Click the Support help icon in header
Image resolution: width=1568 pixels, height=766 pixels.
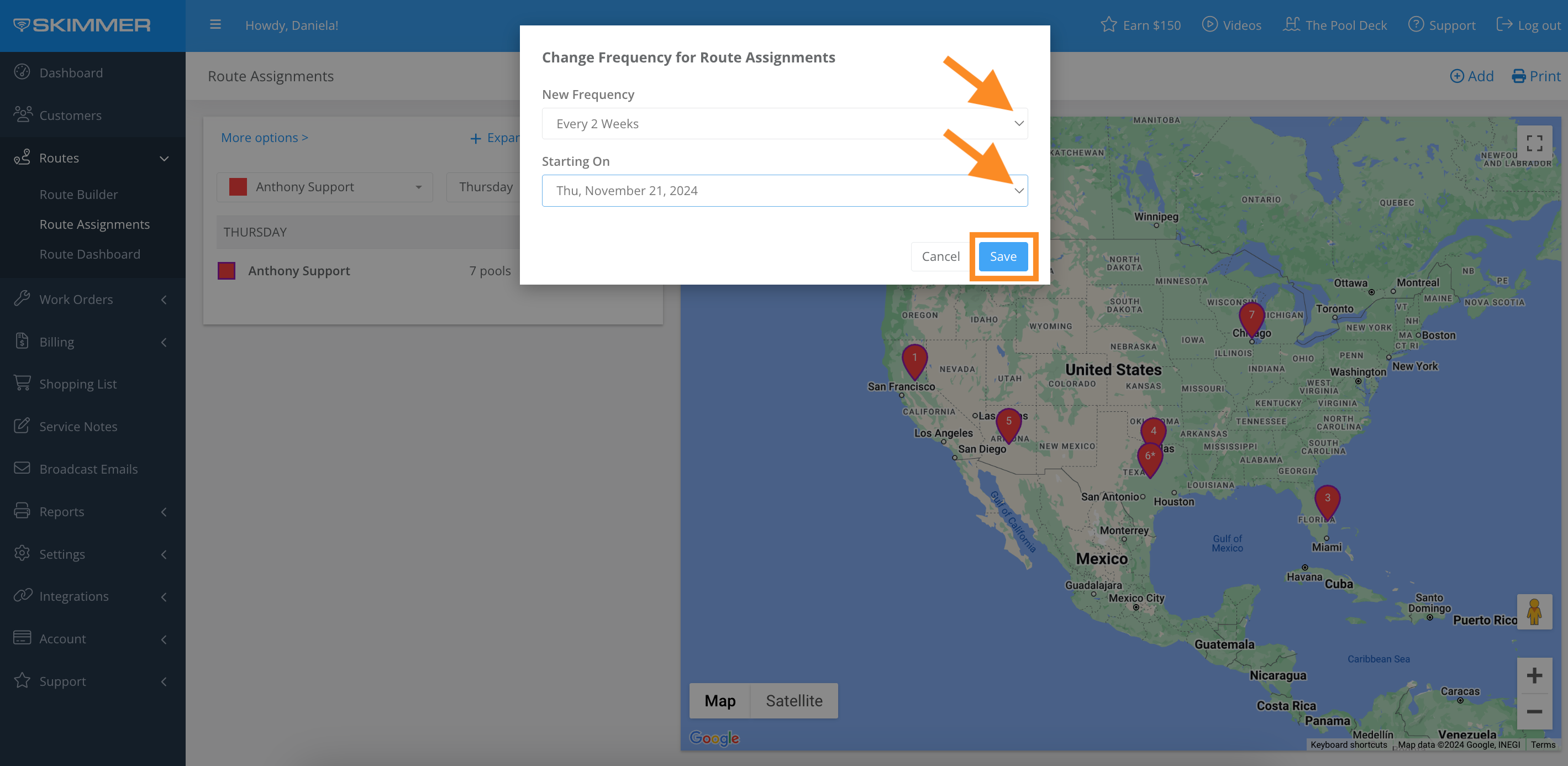(1416, 25)
